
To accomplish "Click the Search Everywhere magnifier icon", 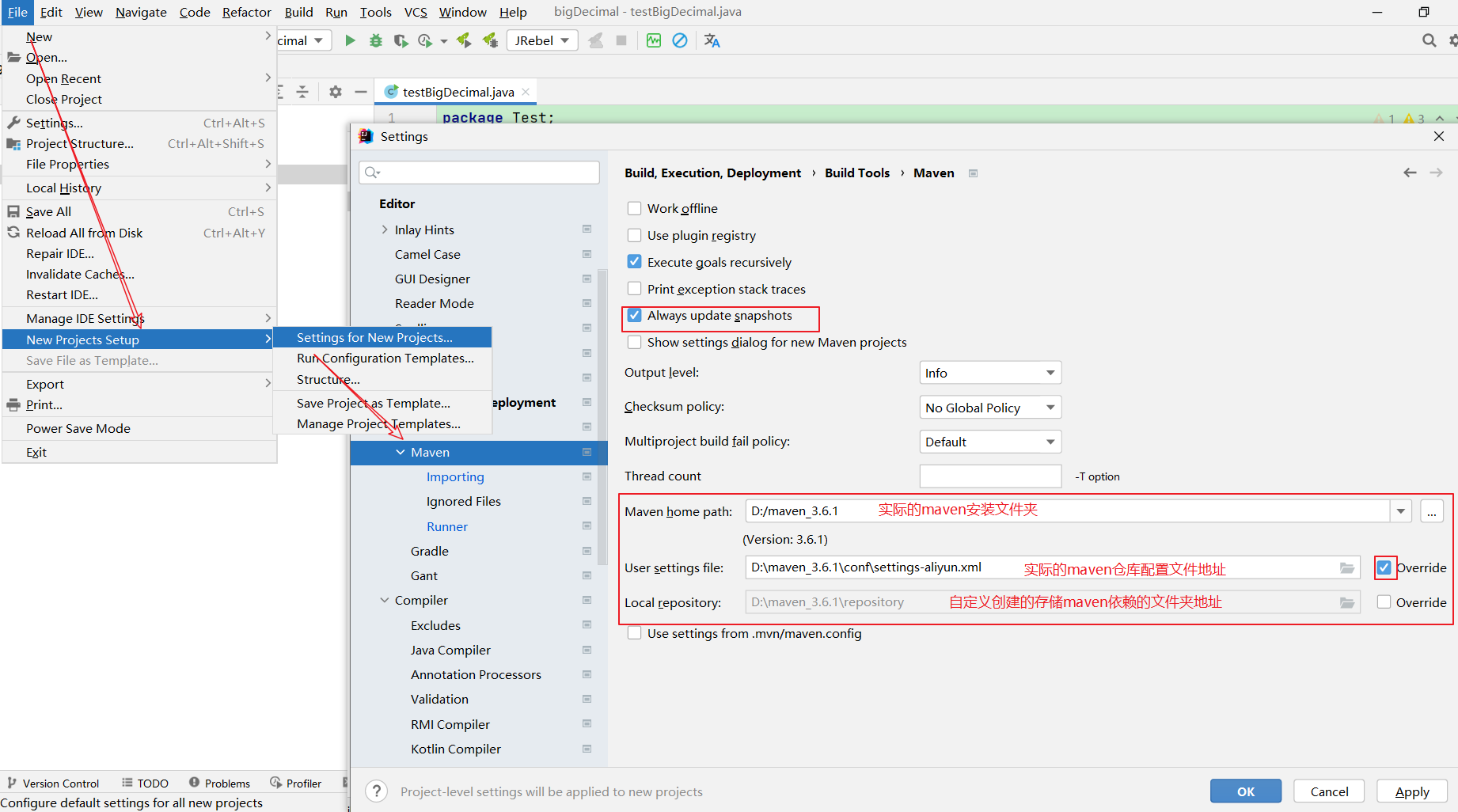I will pyautogui.click(x=1429, y=40).
